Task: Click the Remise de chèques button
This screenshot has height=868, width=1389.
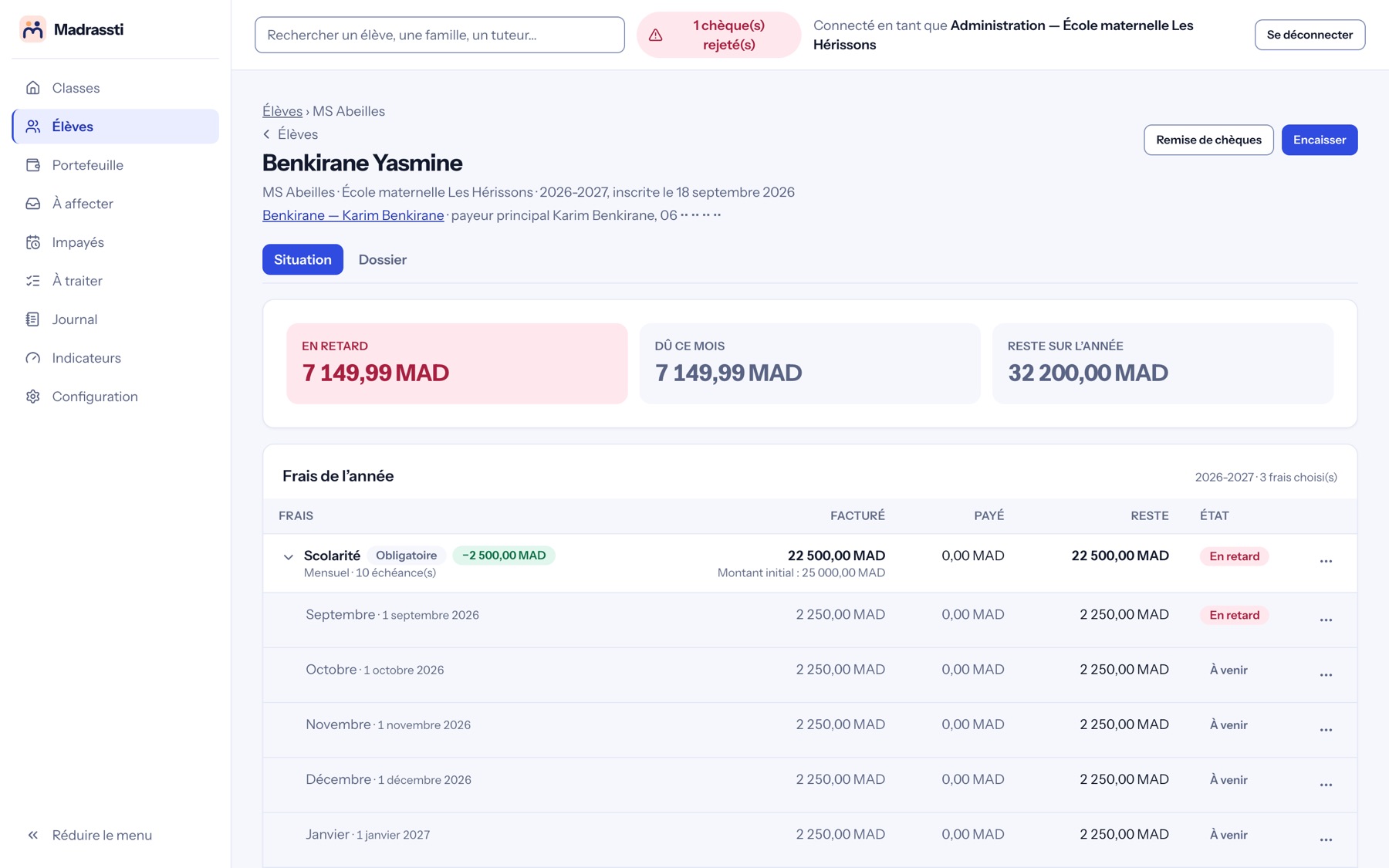Action: pos(1208,140)
